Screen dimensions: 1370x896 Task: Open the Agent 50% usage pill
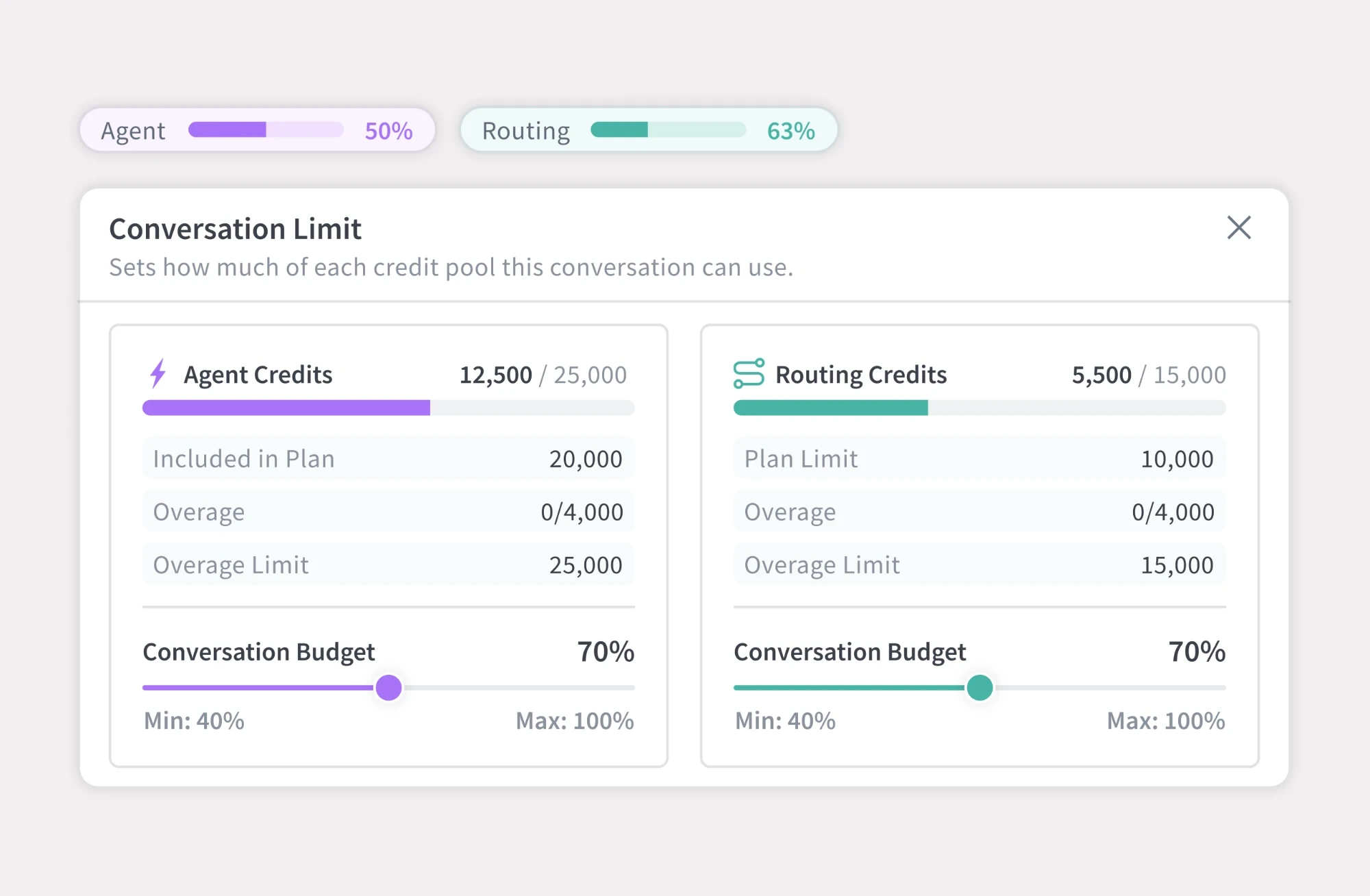click(258, 129)
